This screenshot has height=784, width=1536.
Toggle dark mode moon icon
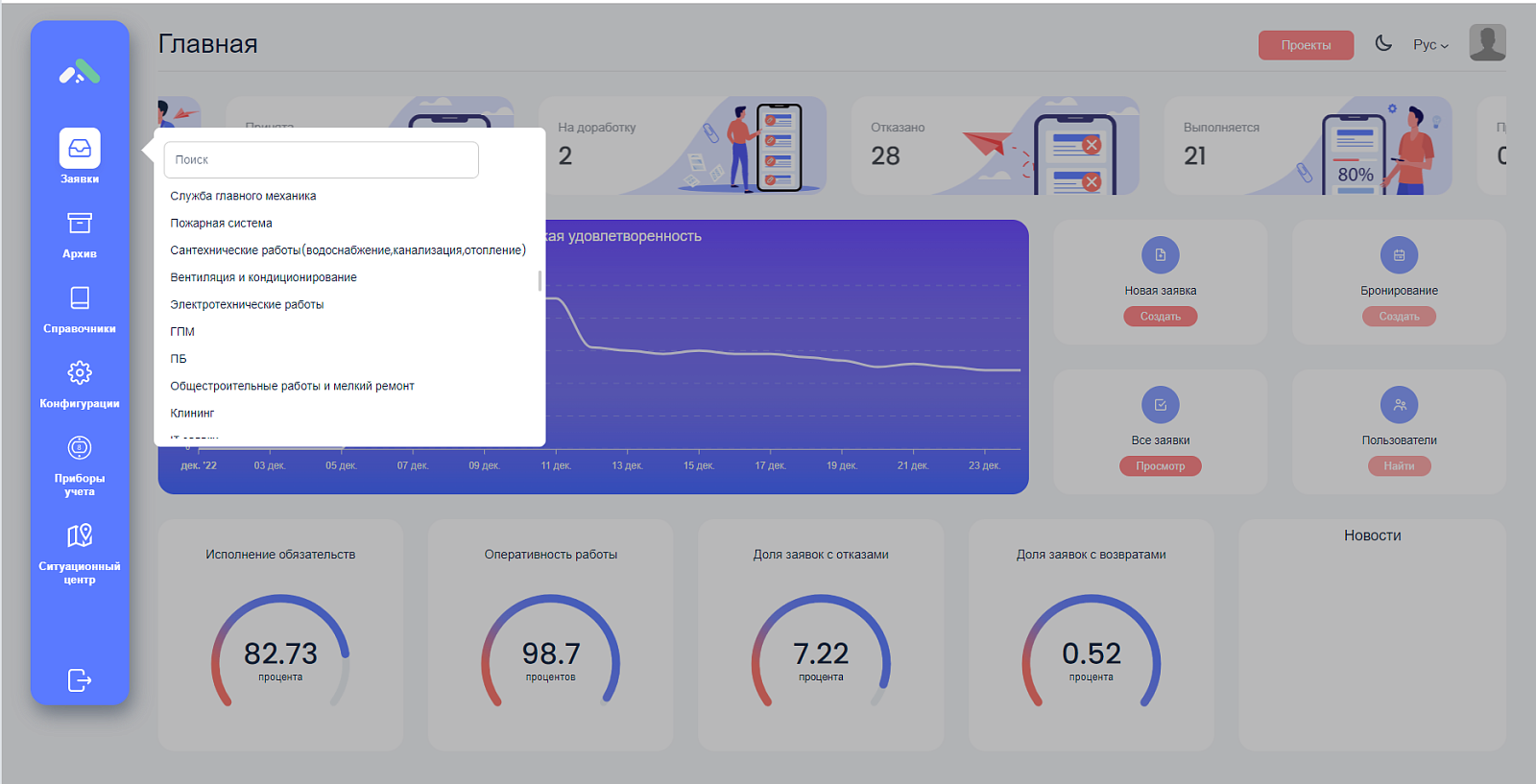[x=1383, y=43]
